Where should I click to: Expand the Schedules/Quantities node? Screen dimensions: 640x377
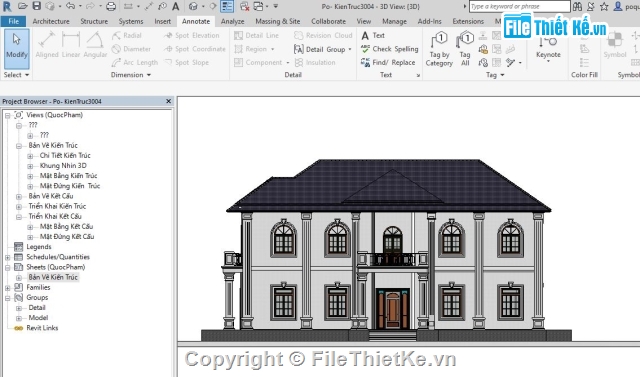8,257
